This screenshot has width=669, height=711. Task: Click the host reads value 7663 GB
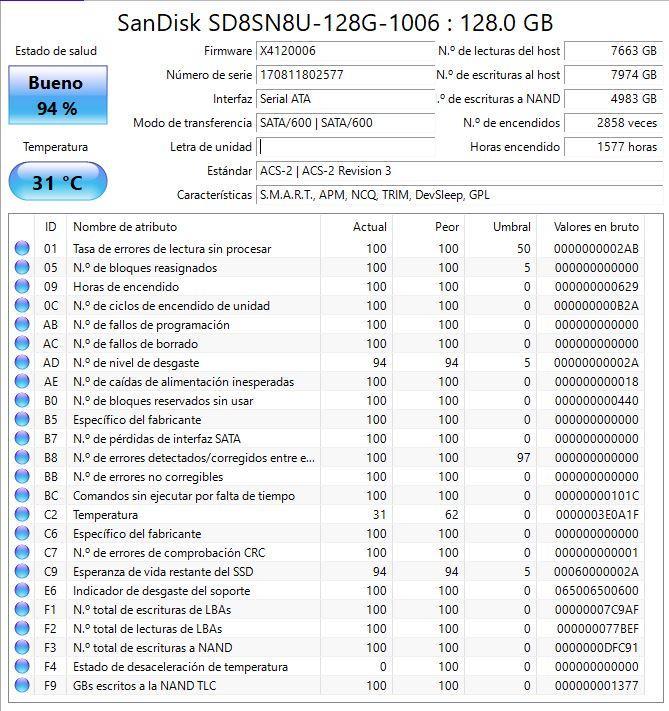613,51
